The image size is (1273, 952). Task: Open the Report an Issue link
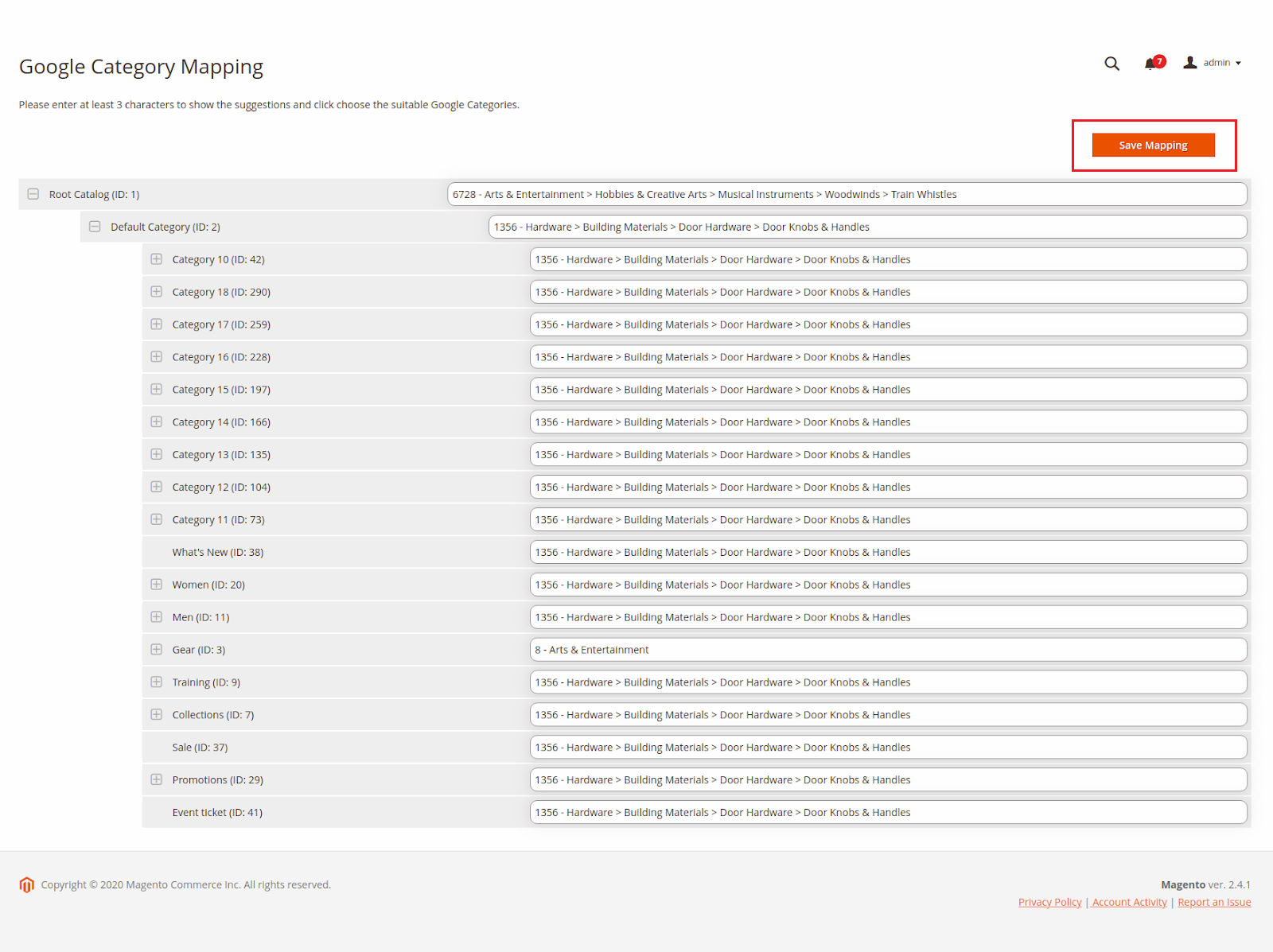coord(1214,902)
